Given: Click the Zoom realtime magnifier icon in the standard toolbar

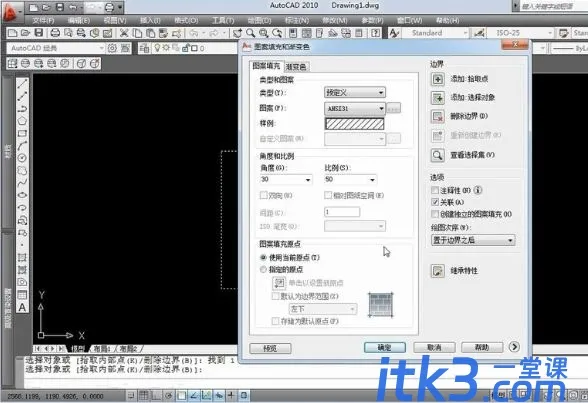Looking at the screenshot, I should point(250,33).
